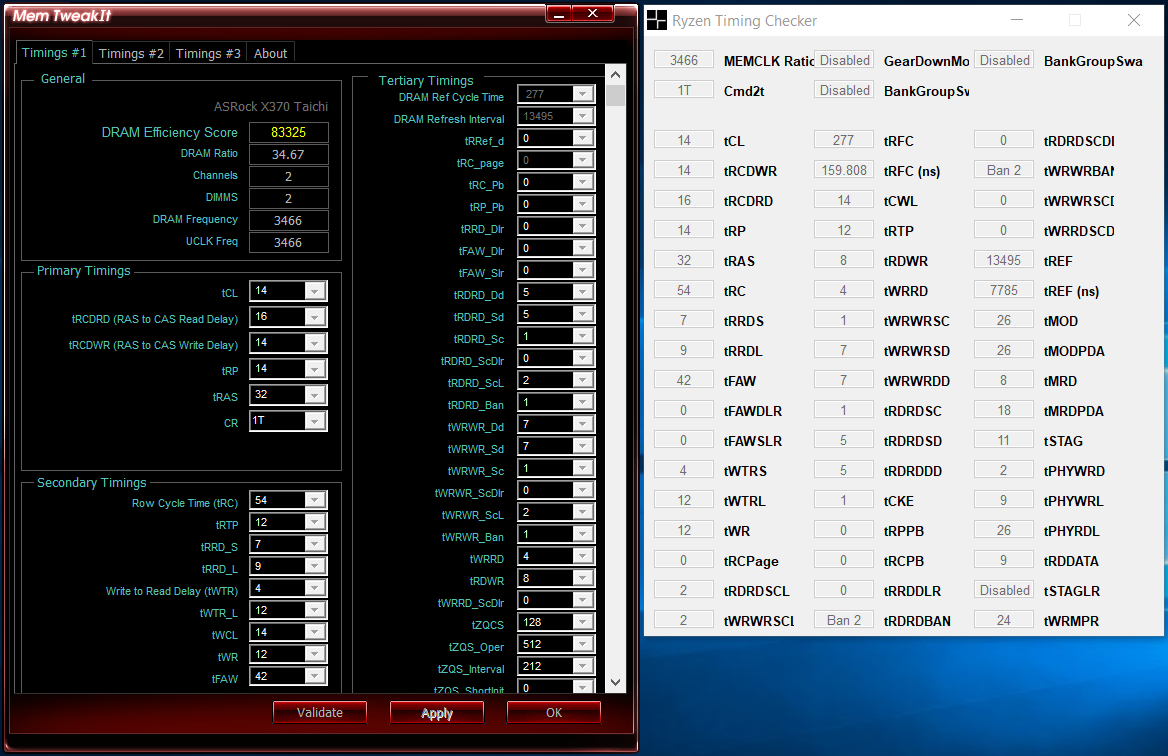Open the tRCDWR RAS to CAS Write Delay dropdown
Viewport: 1168px width, 756px height.
click(x=314, y=343)
